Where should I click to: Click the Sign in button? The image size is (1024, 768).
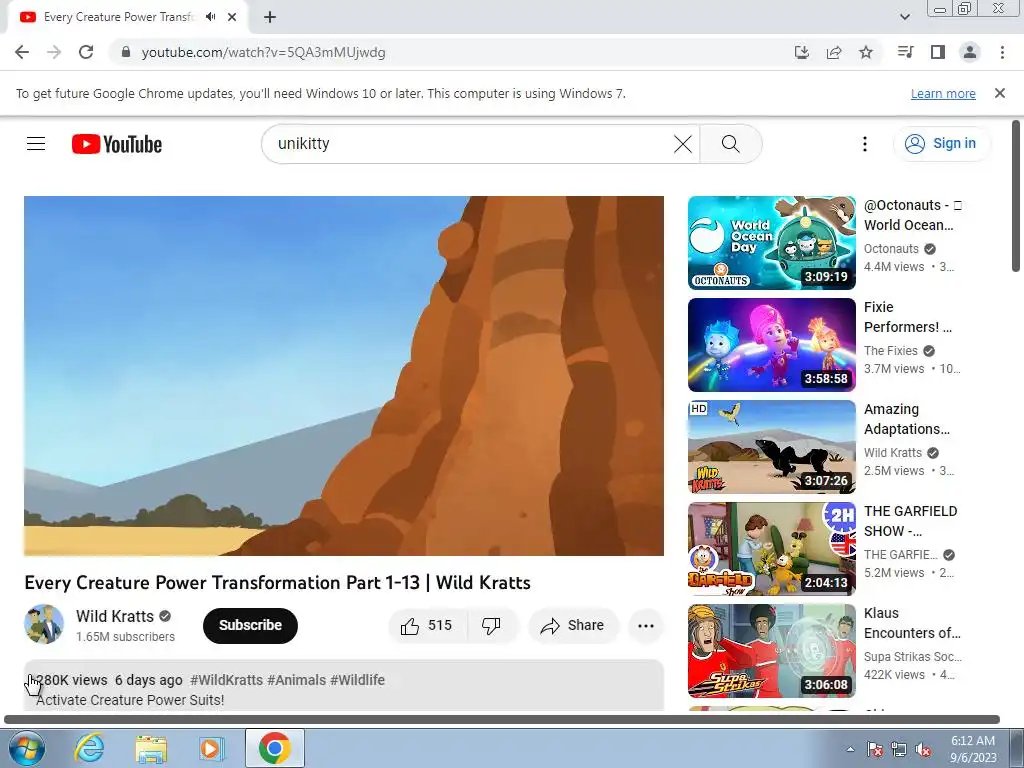pyautogui.click(x=941, y=144)
